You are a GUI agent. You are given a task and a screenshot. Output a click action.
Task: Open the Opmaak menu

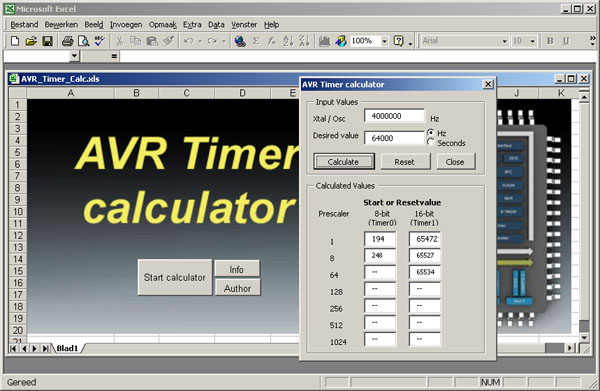click(x=163, y=24)
